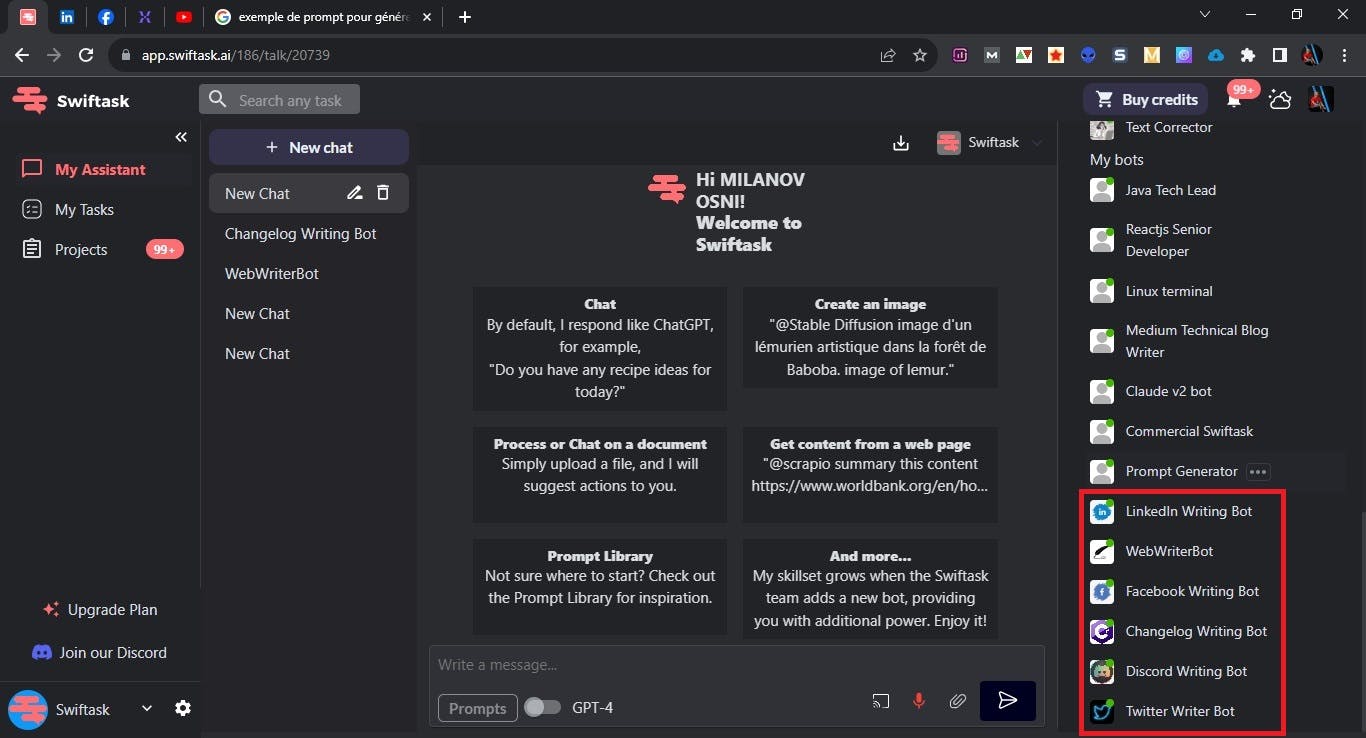Click the blue alien extension icon
This screenshot has height=738, width=1366.
(1087, 55)
